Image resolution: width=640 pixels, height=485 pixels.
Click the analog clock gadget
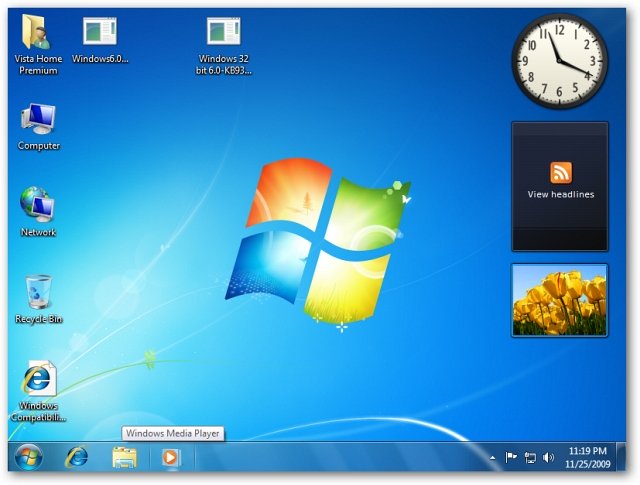[x=560, y=61]
